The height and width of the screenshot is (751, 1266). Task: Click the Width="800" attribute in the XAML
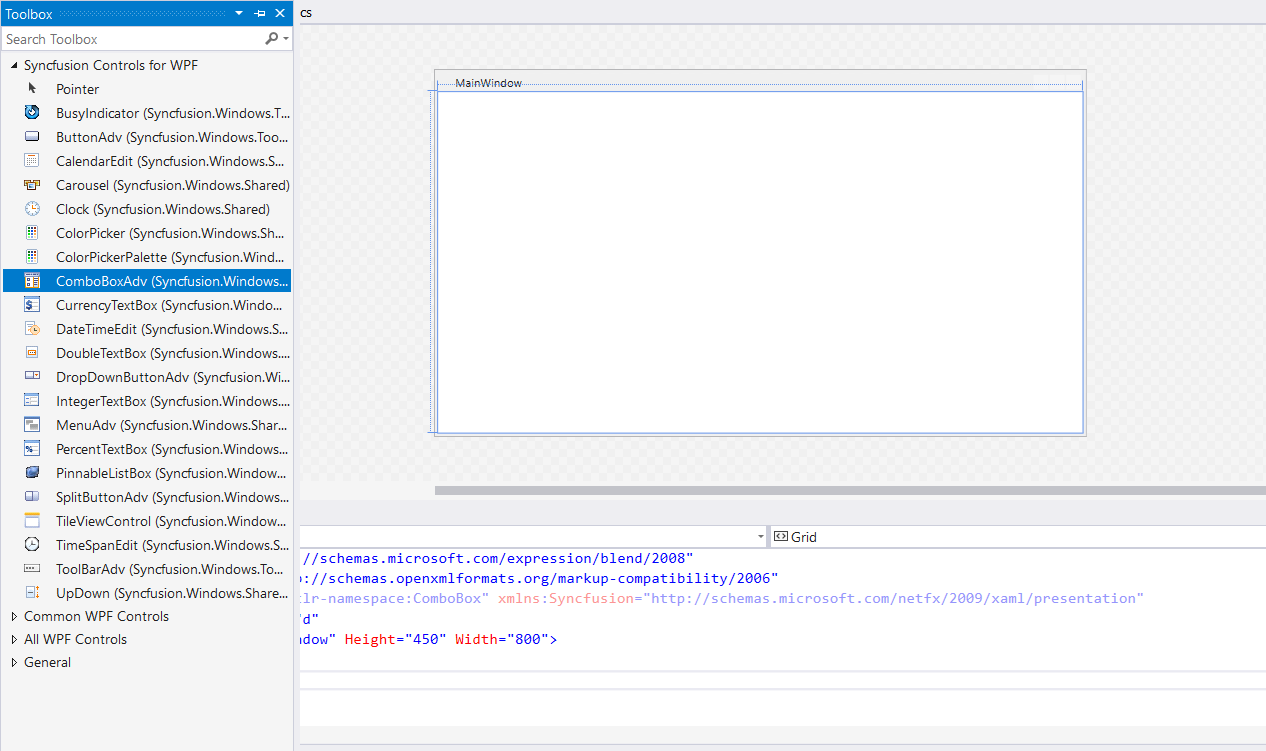coord(501,639)
